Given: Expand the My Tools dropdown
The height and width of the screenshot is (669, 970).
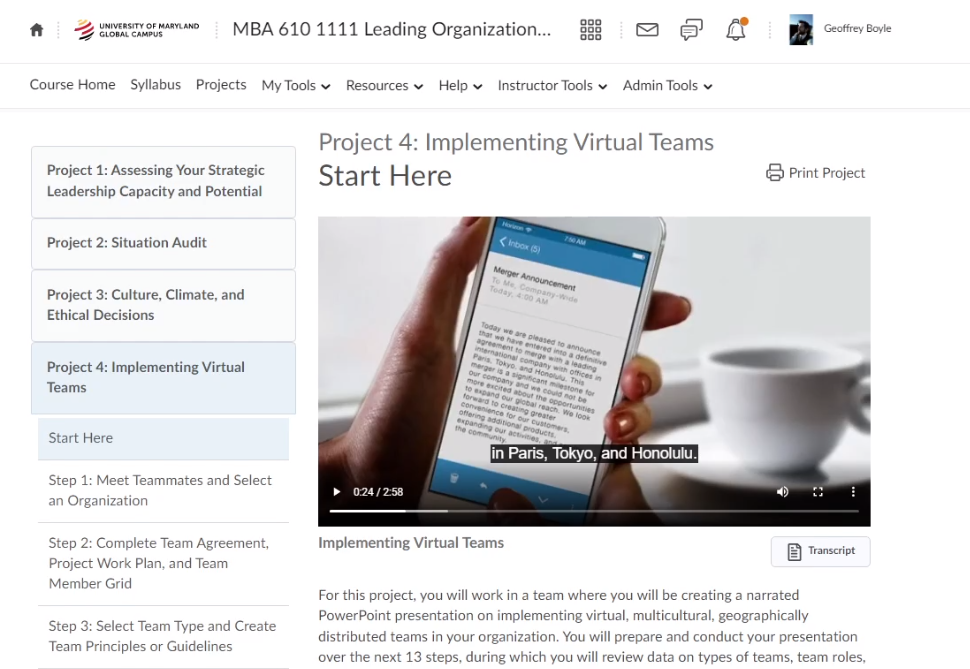Looking at the screenshot, I should tap(295, 86).
